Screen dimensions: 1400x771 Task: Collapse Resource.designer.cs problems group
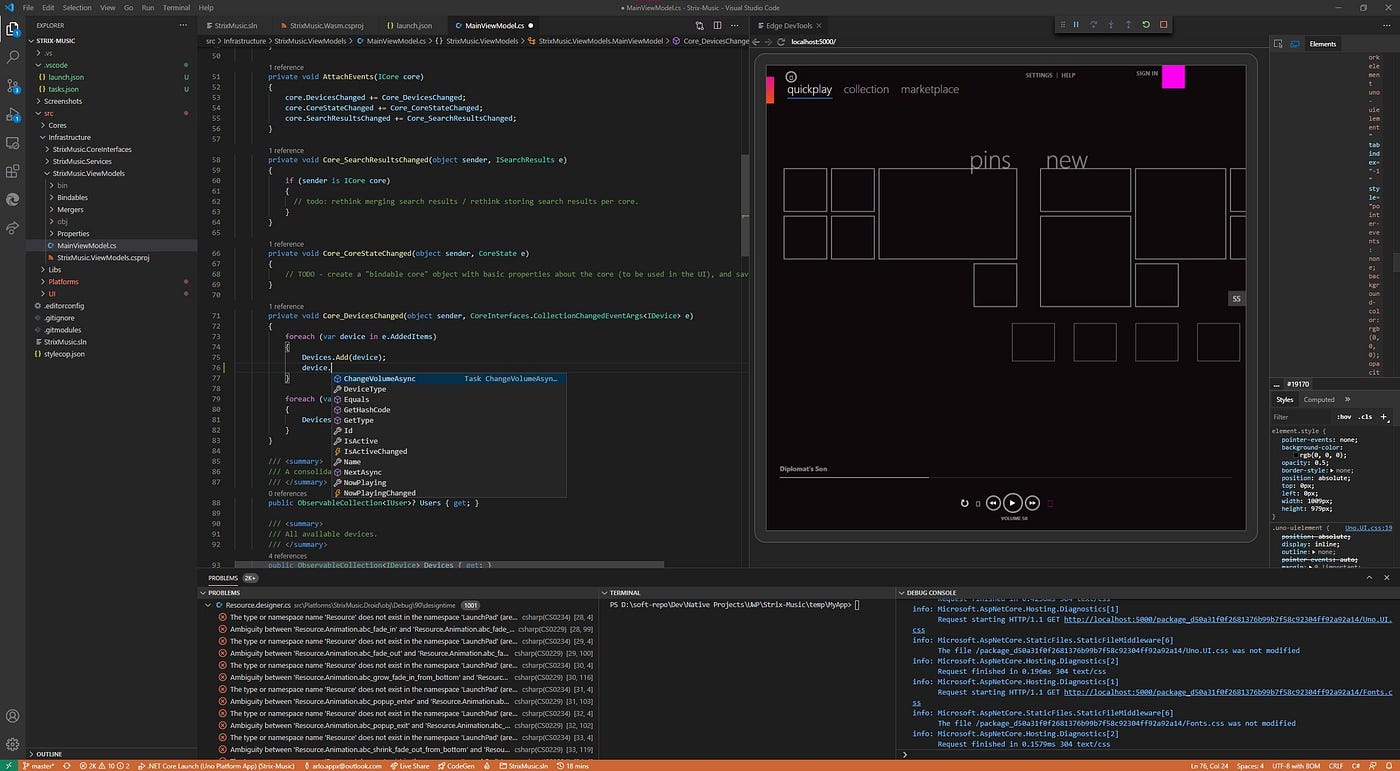click(209, 605)
